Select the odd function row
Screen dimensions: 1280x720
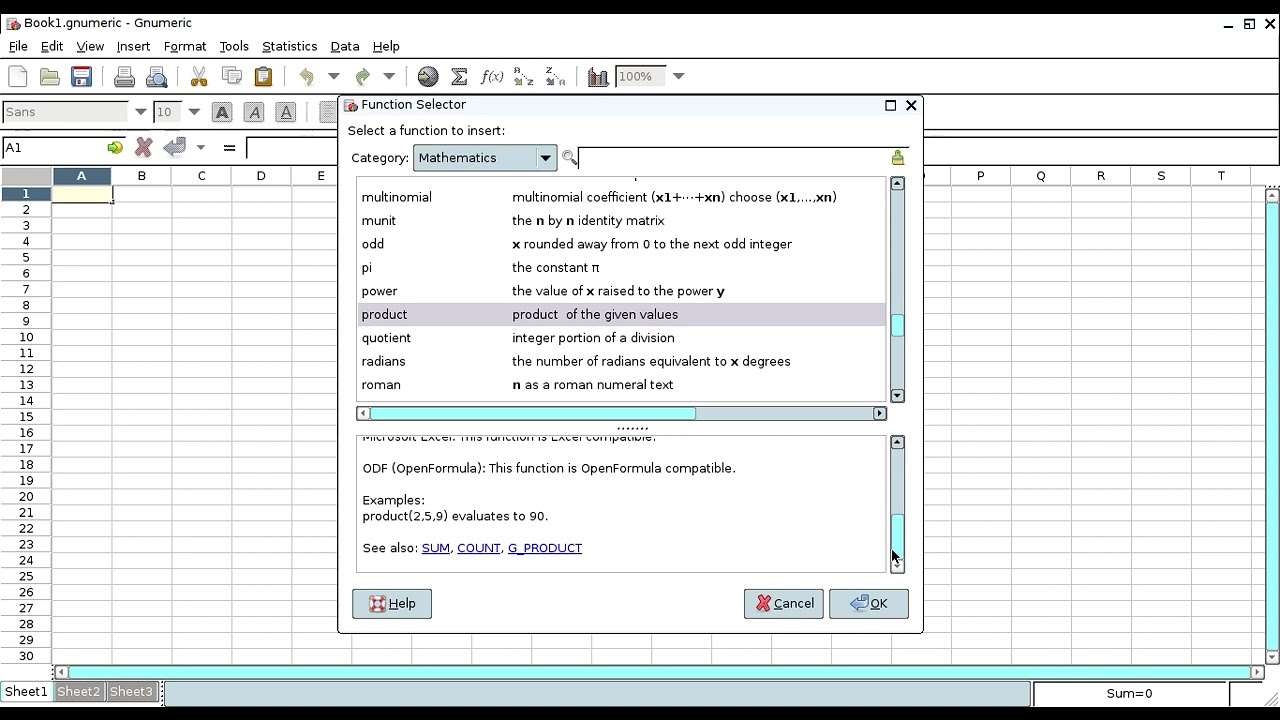[621, 244]
